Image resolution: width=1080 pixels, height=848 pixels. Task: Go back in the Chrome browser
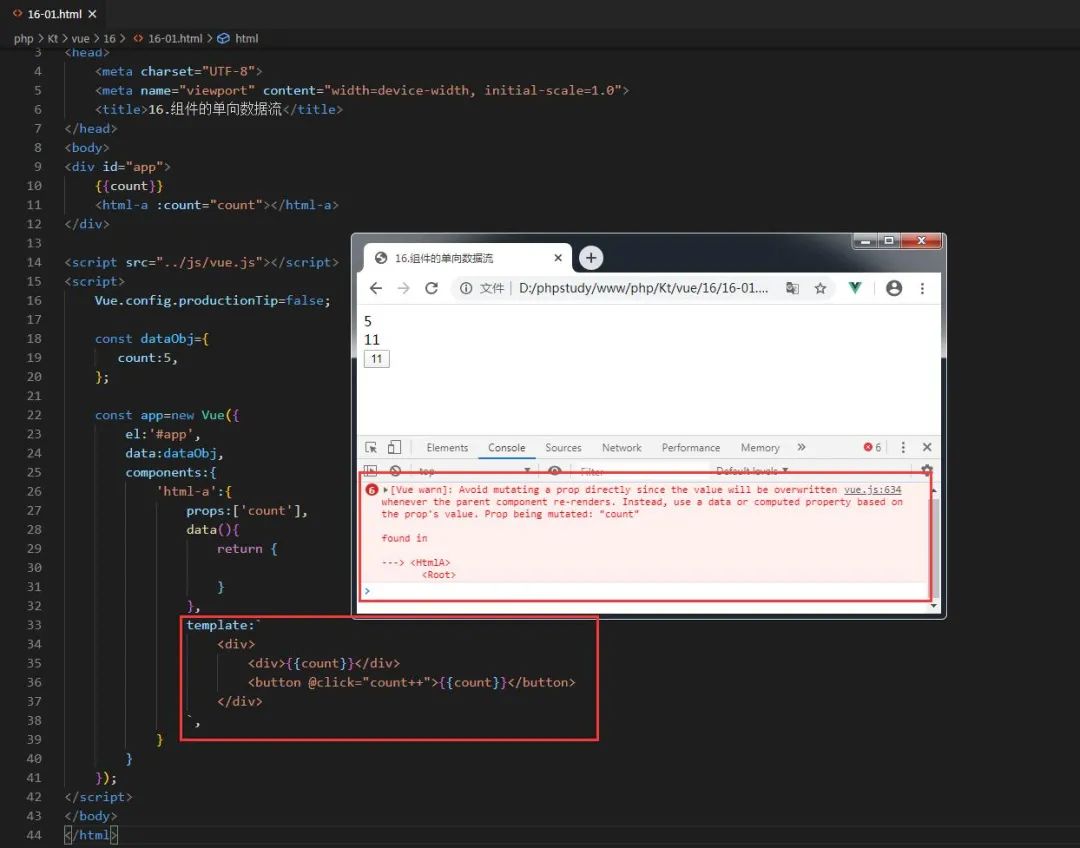click(375, 288)
